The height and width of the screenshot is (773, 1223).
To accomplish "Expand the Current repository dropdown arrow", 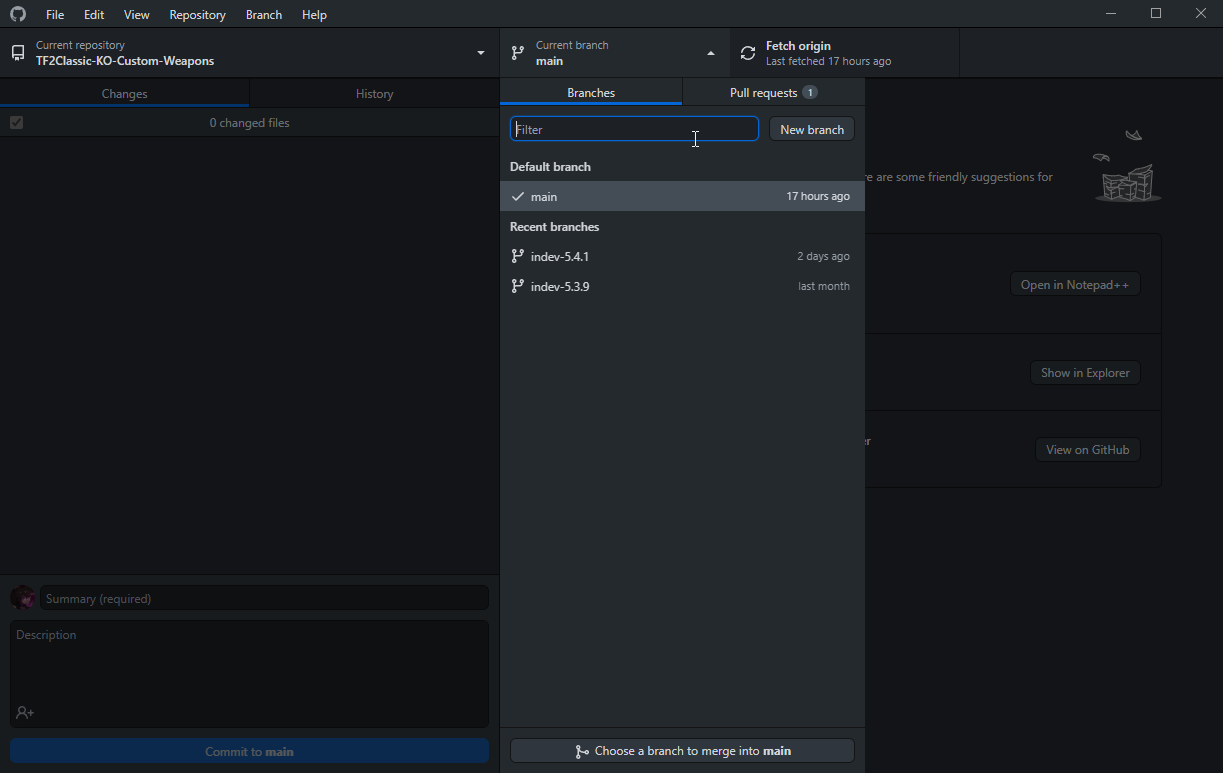I will (481, 53).
